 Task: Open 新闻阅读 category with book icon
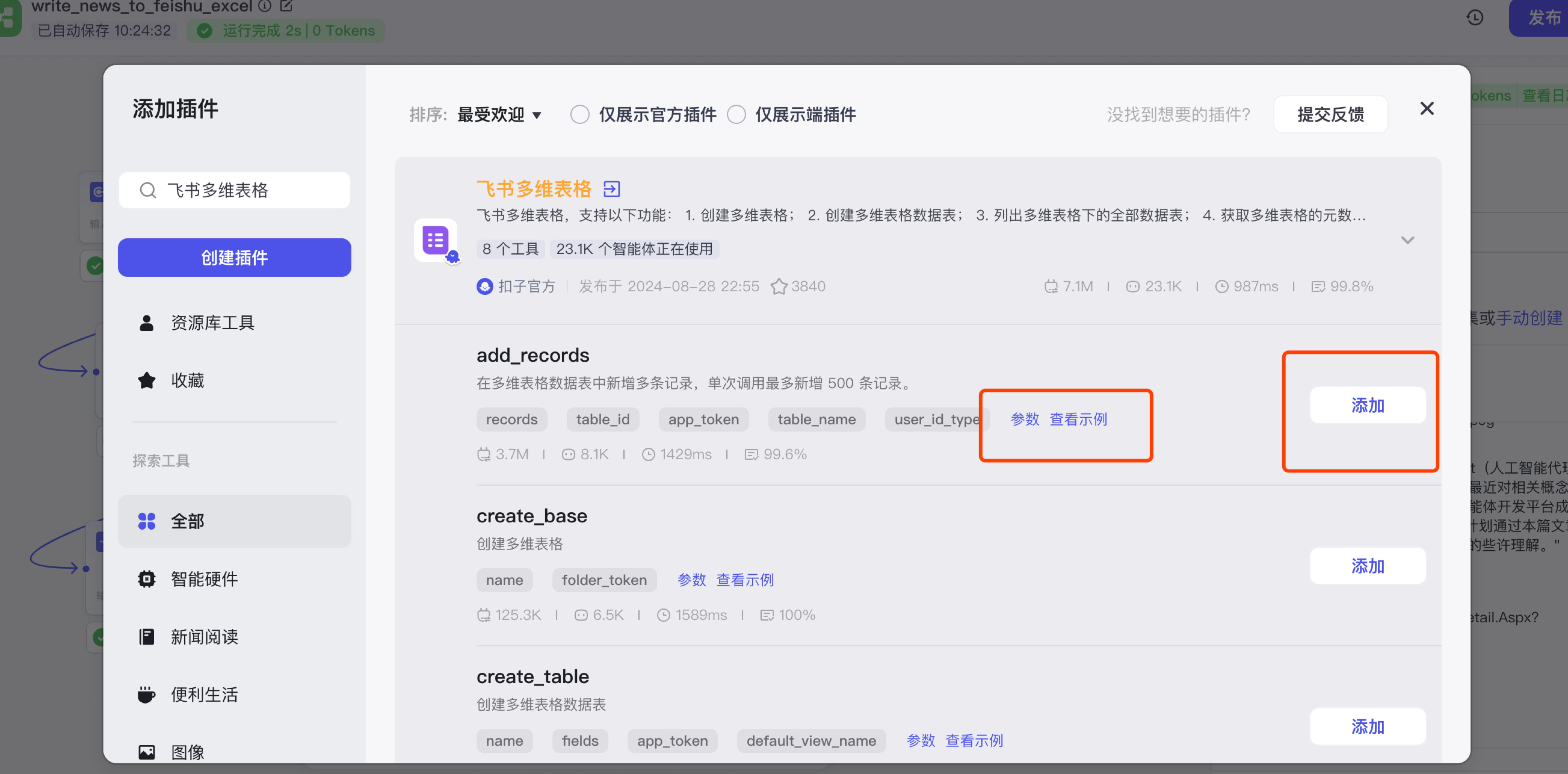point(204,636)
